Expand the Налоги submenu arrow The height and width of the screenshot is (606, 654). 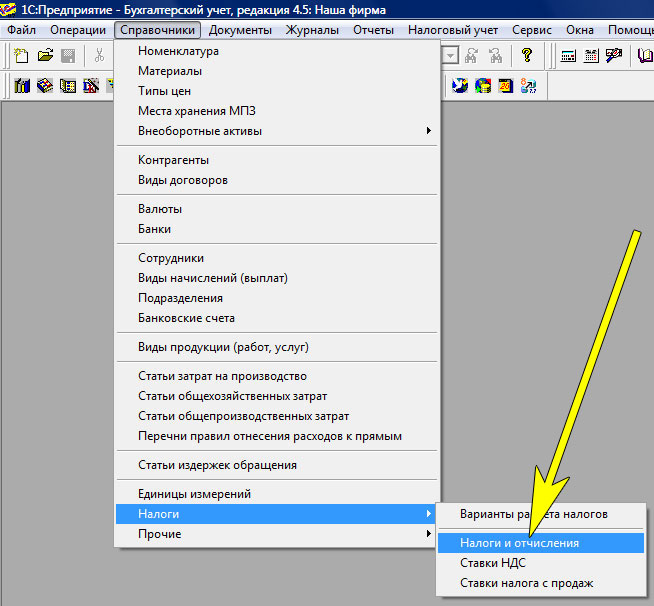point(428,513)
